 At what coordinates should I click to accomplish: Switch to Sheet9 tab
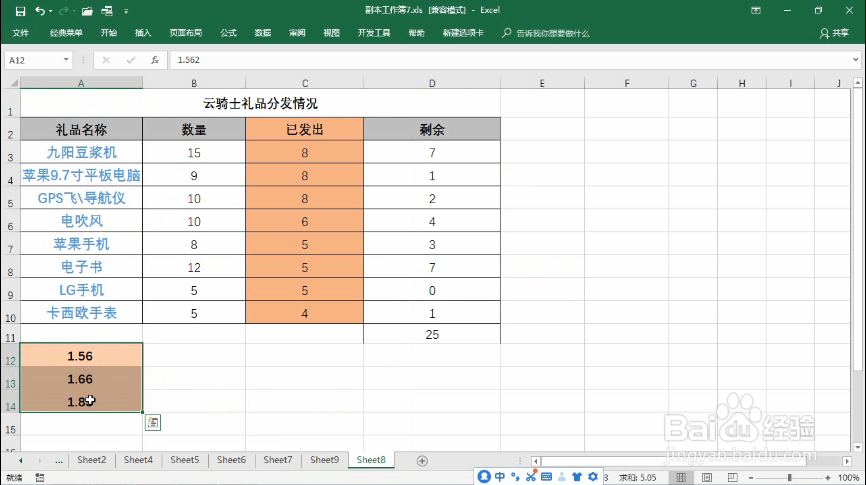tap(324, 460)
